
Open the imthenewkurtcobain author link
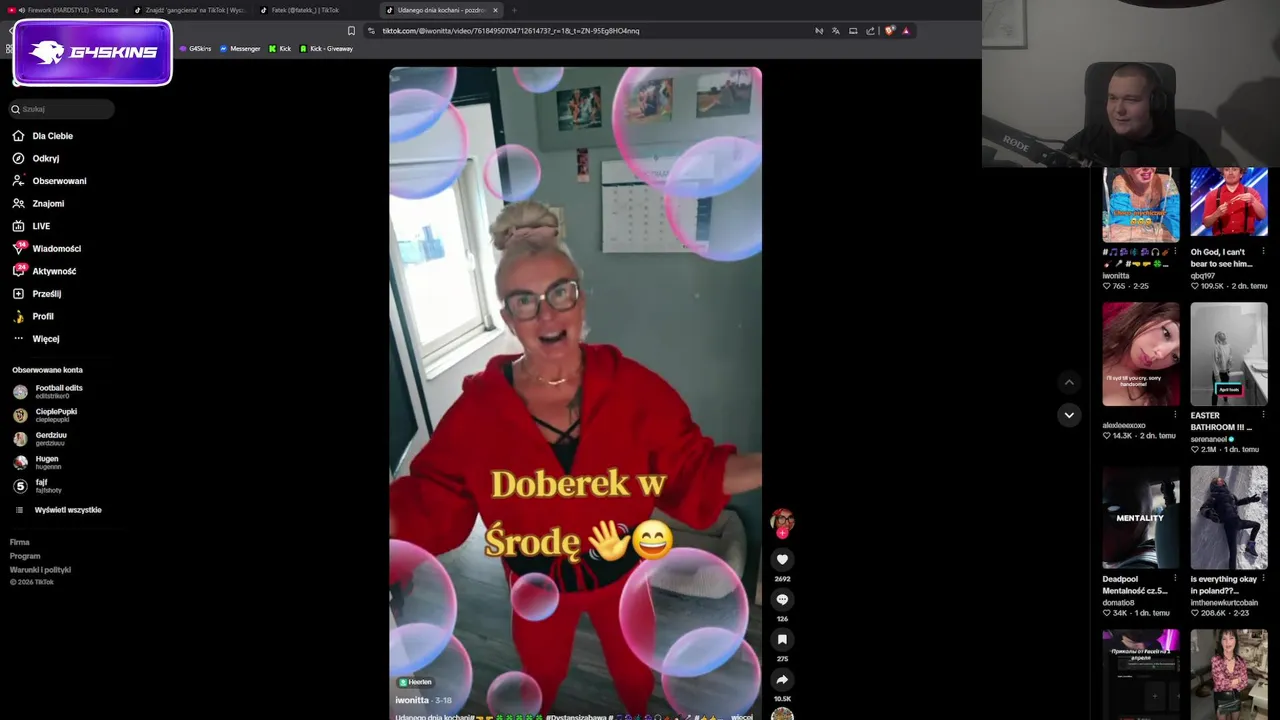[1224, 603]
